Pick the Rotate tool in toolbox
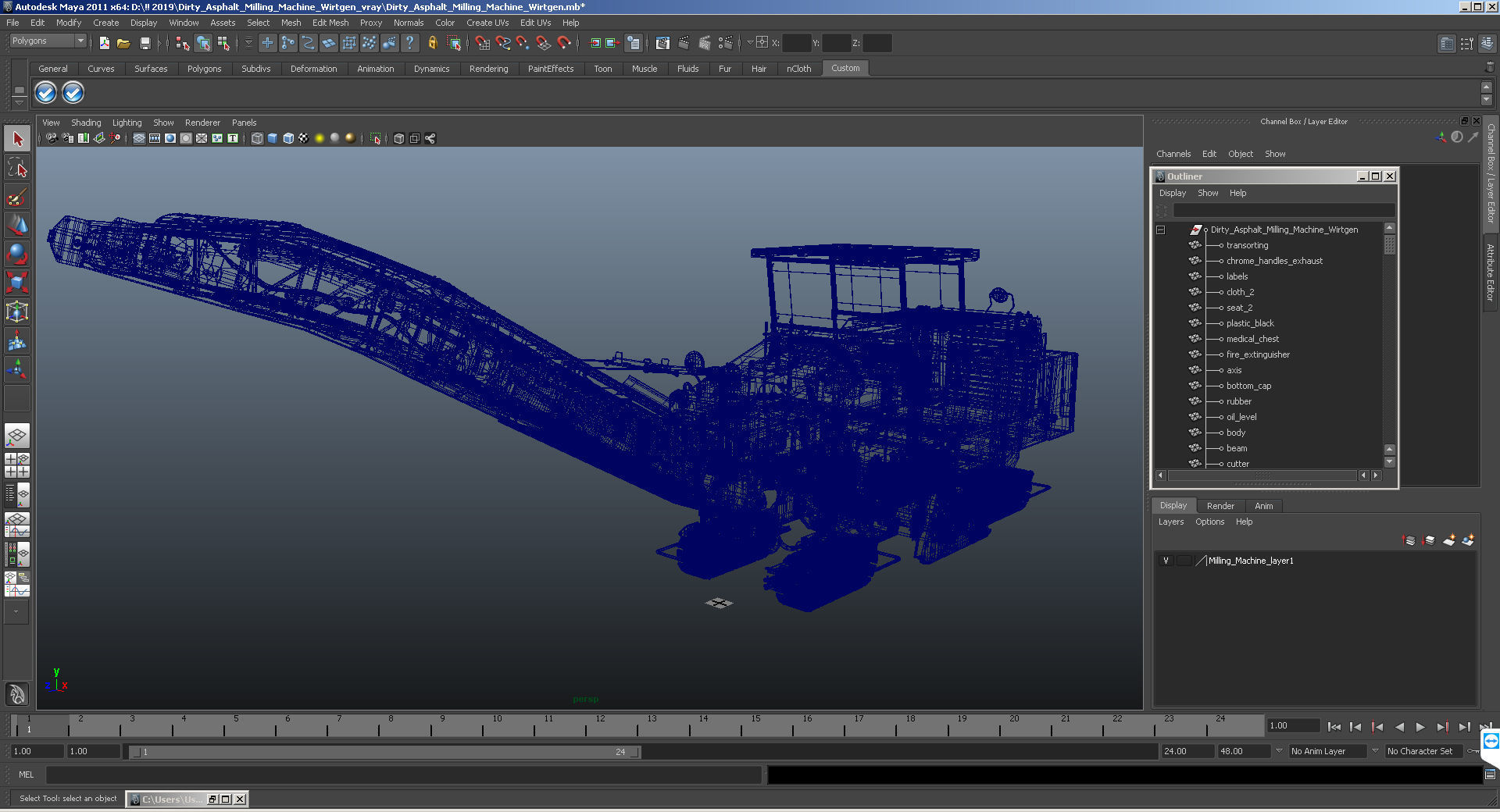The image size is (1500, 812). pos(17,254)
